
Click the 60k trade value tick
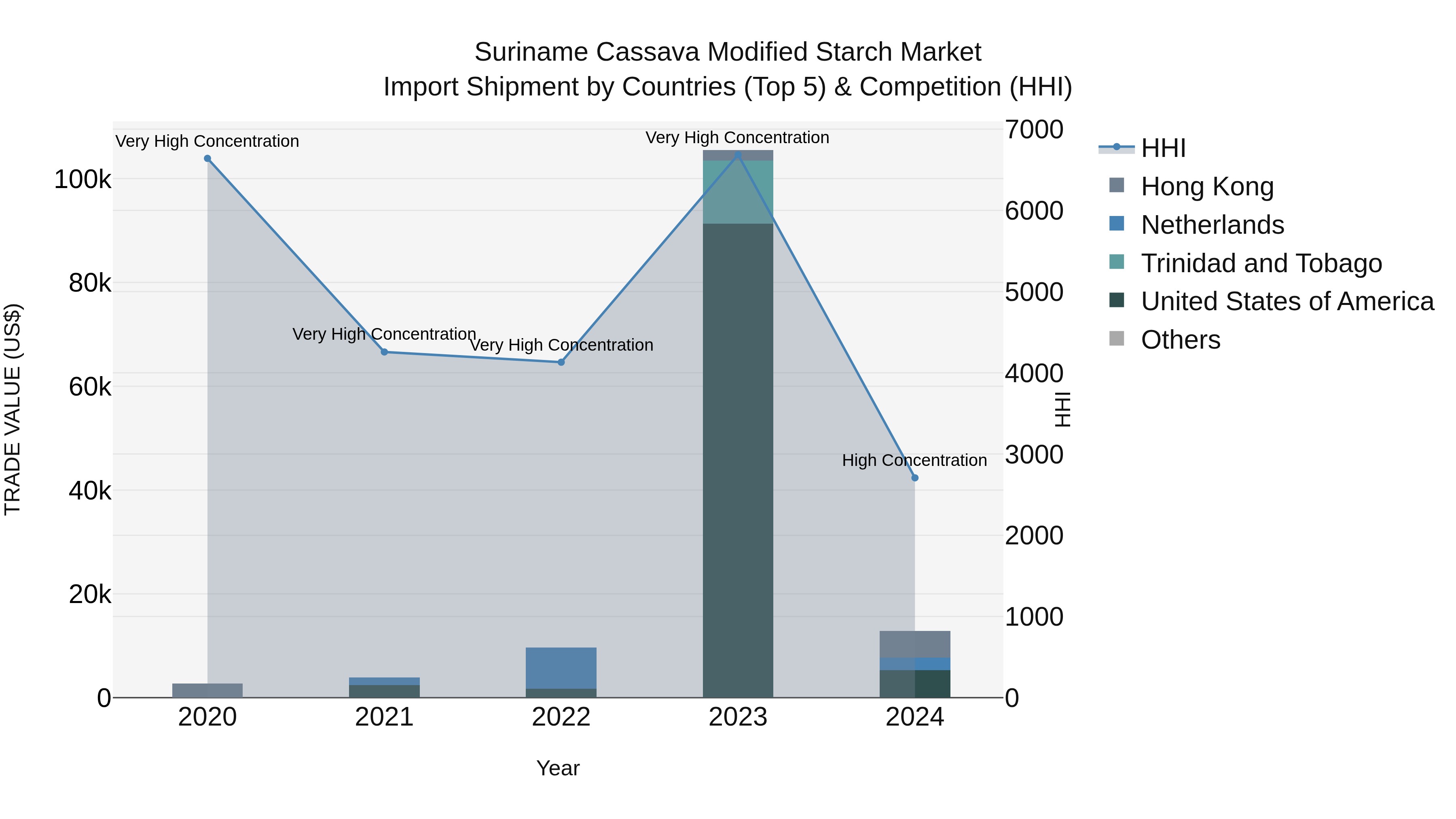click(x=90, y=387)
